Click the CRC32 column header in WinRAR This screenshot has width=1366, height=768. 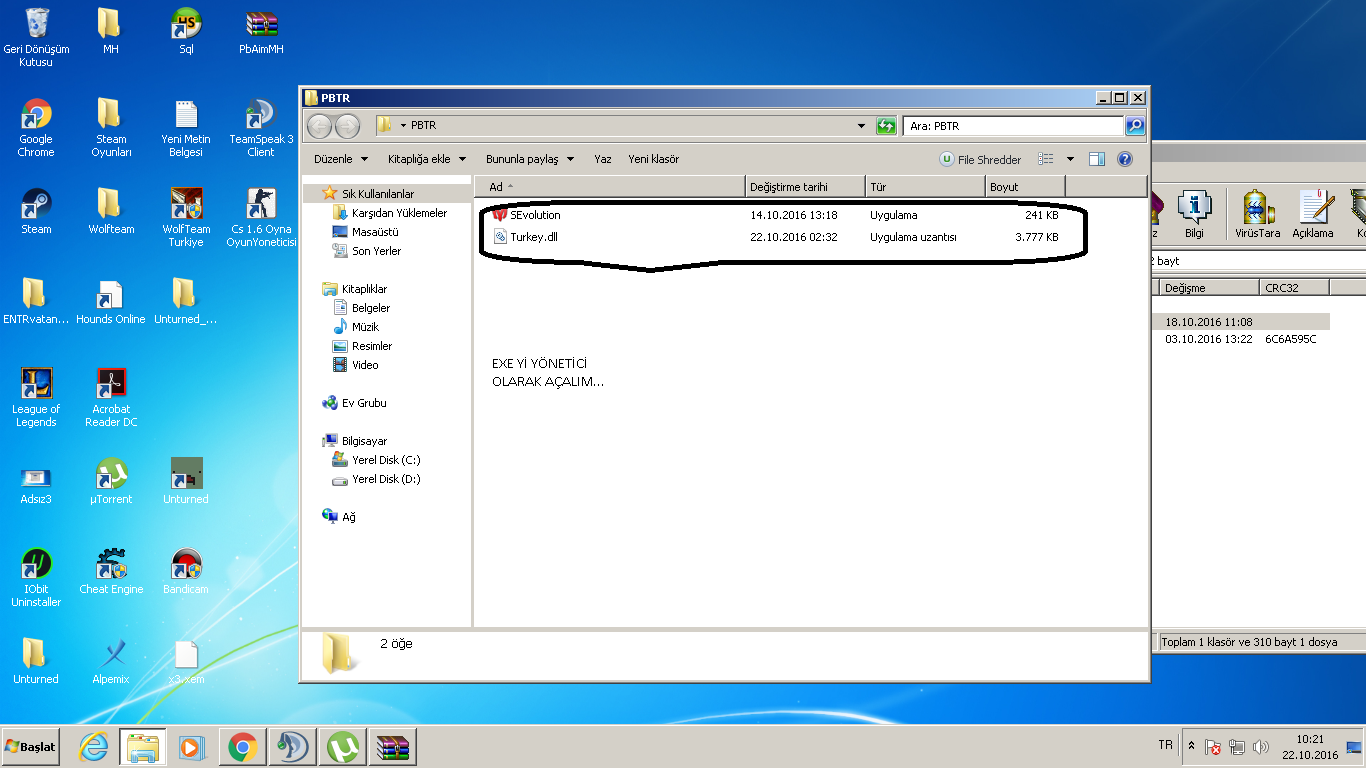1294,287
